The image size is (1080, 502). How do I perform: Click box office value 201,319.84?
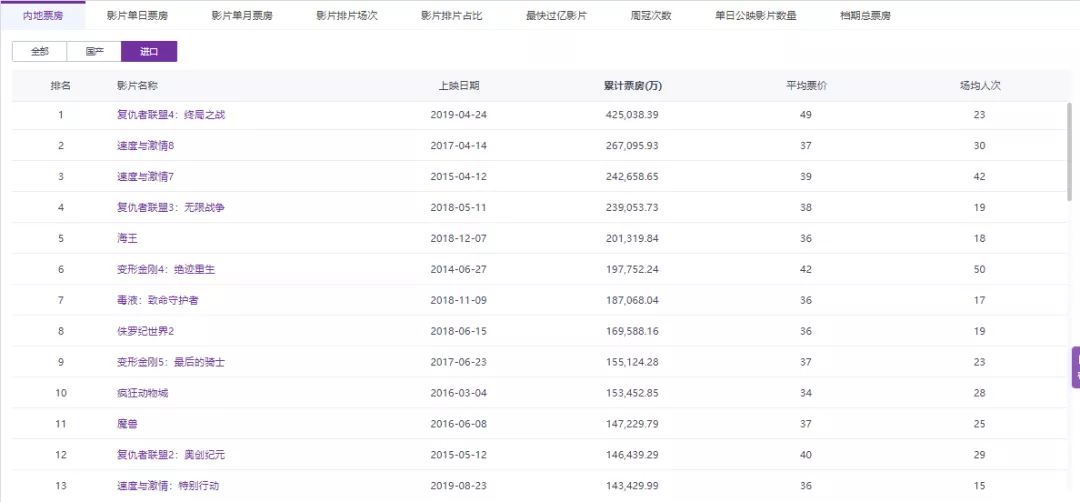coord(632,239)
